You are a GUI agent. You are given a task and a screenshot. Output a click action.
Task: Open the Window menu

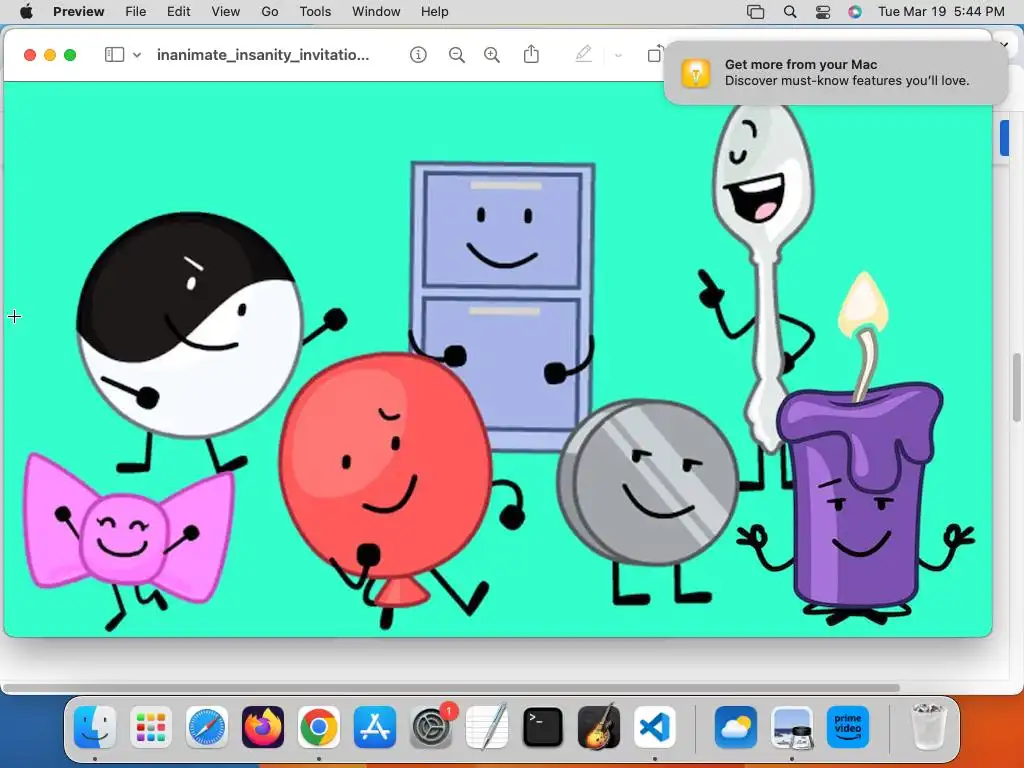click(376, 12)
